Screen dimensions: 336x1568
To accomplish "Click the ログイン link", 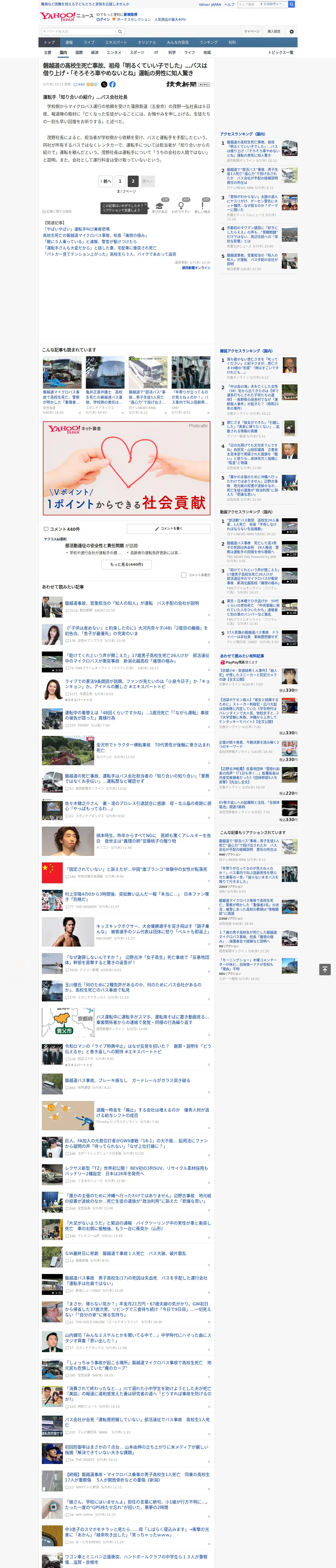I will [x=103, y=20].
